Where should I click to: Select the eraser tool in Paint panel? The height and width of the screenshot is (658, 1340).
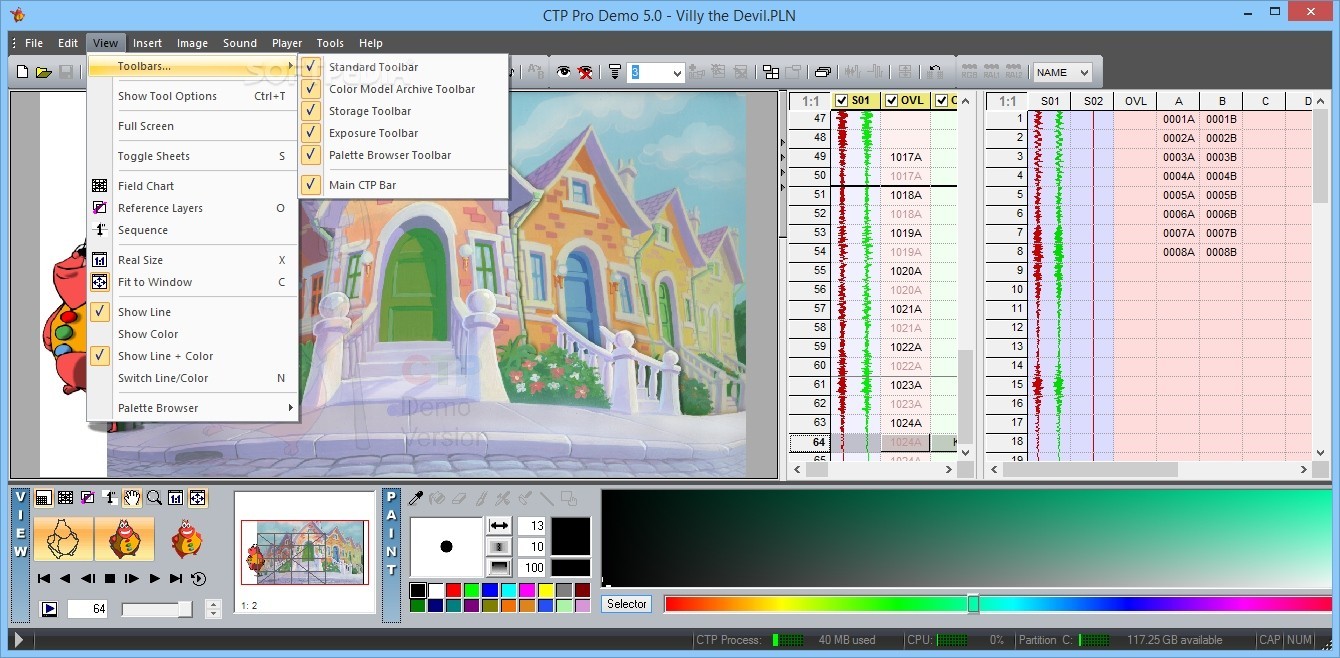[x=459, y=497]
